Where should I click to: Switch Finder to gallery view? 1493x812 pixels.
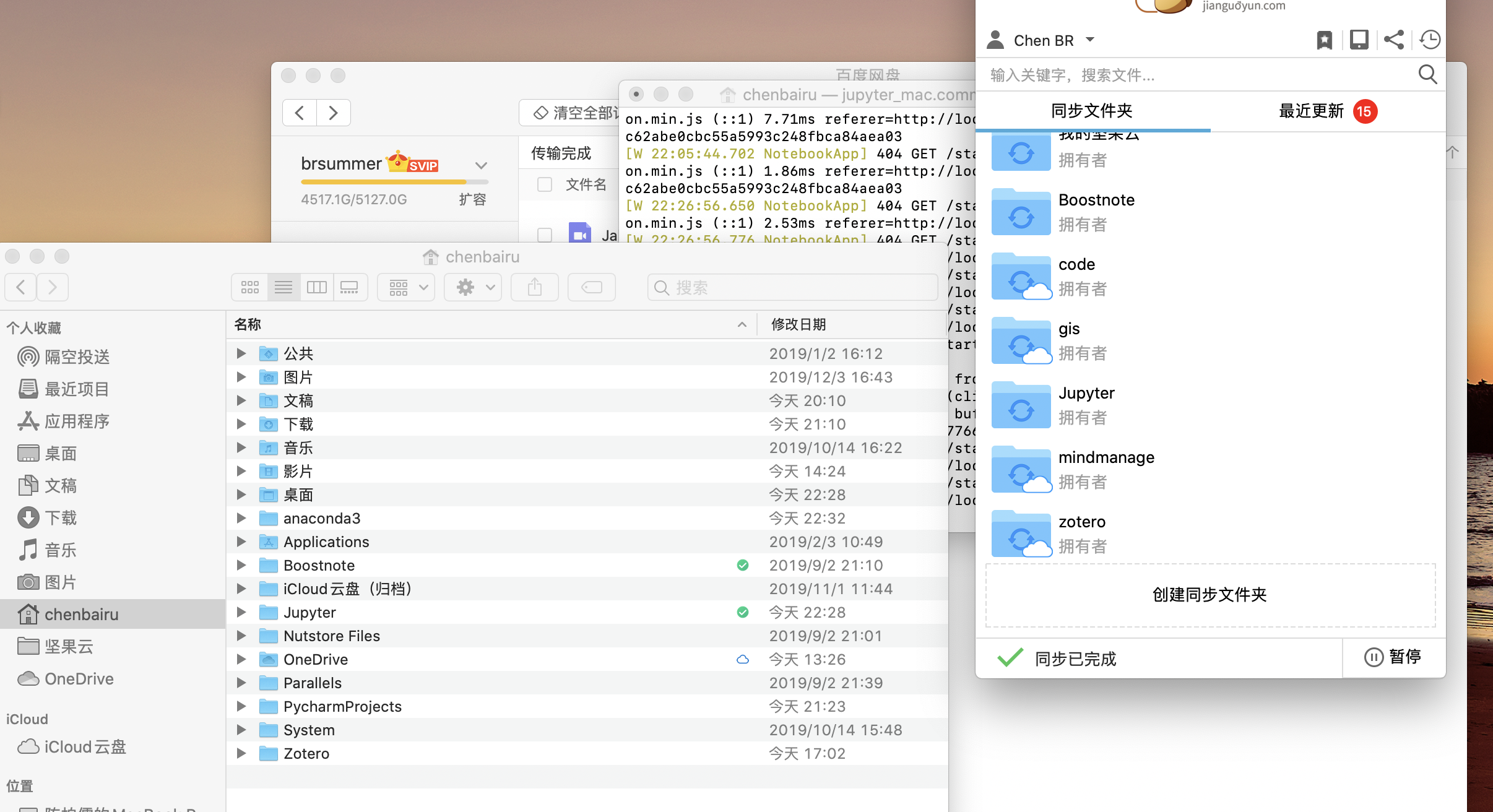350,287
